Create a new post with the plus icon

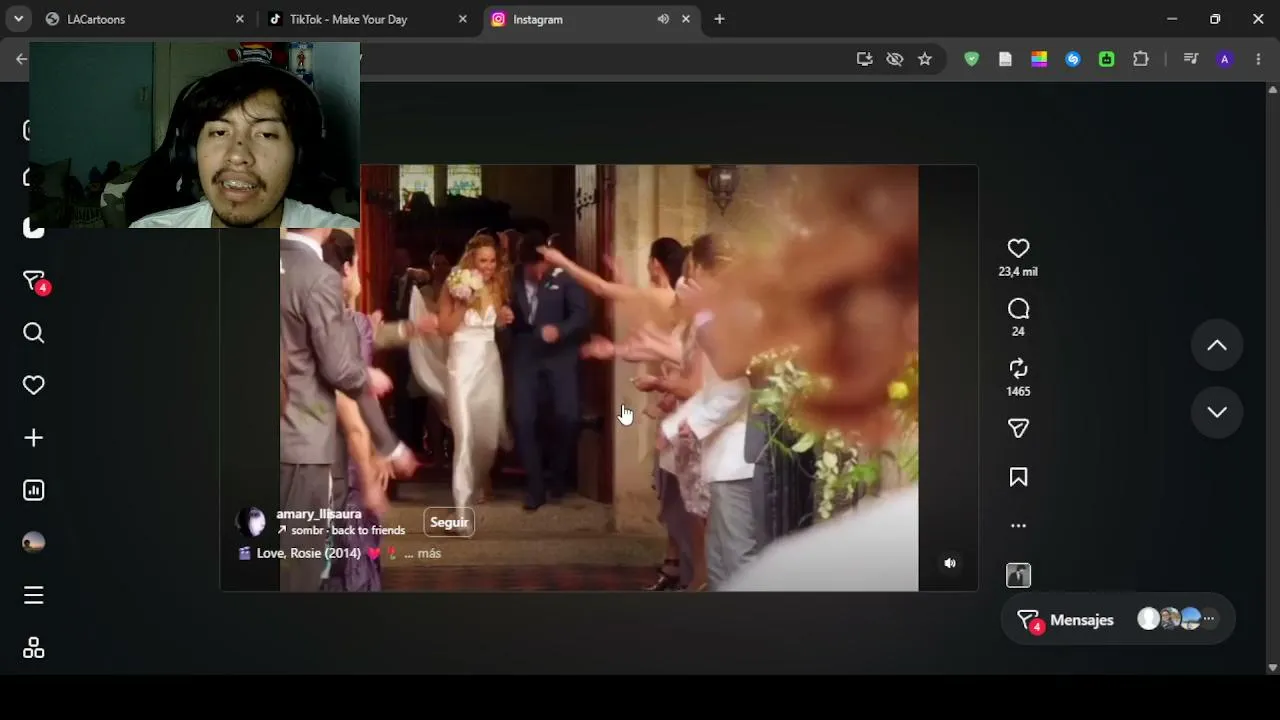coord(33,438)
